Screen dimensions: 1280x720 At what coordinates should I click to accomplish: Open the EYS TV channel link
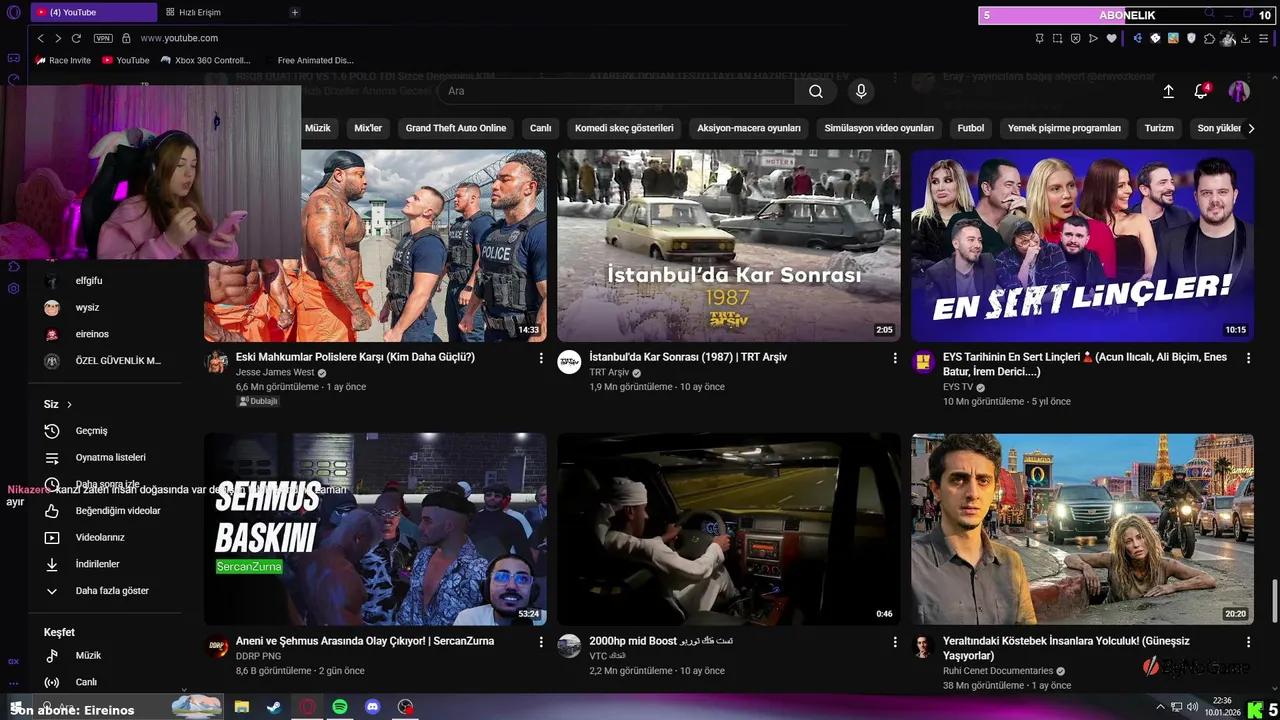(958, 387)
